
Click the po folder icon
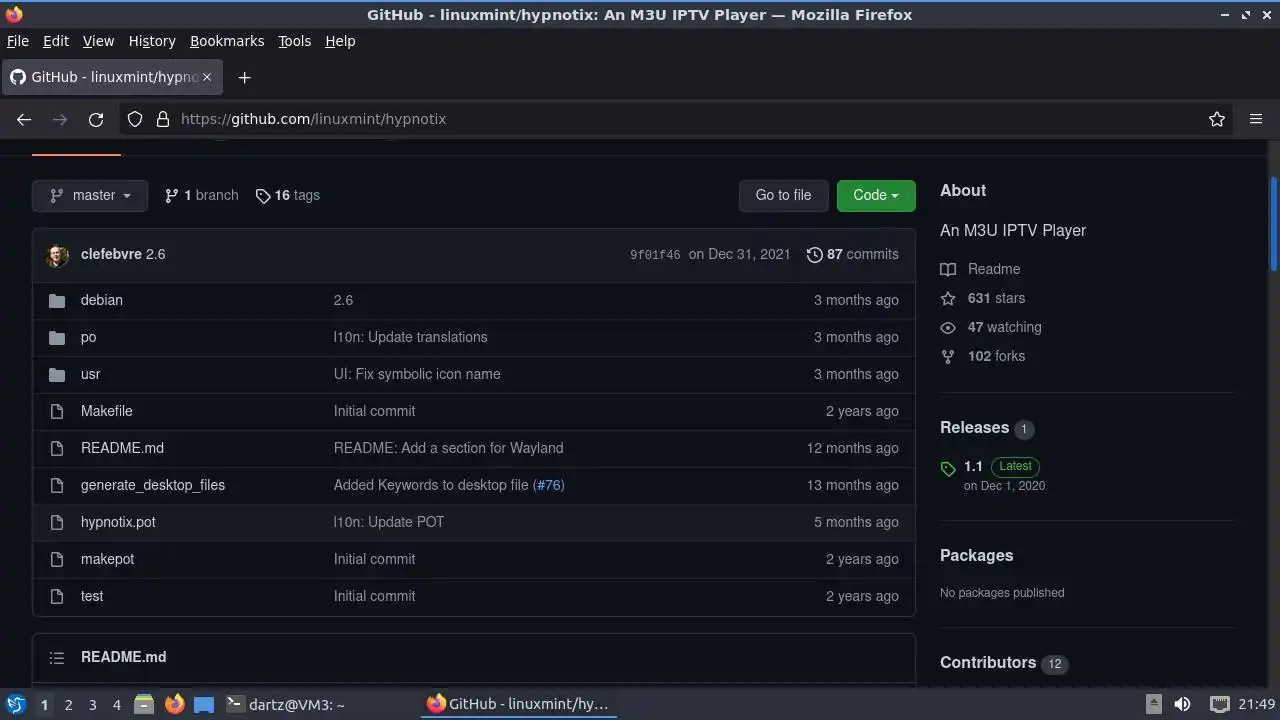[57, 337]
